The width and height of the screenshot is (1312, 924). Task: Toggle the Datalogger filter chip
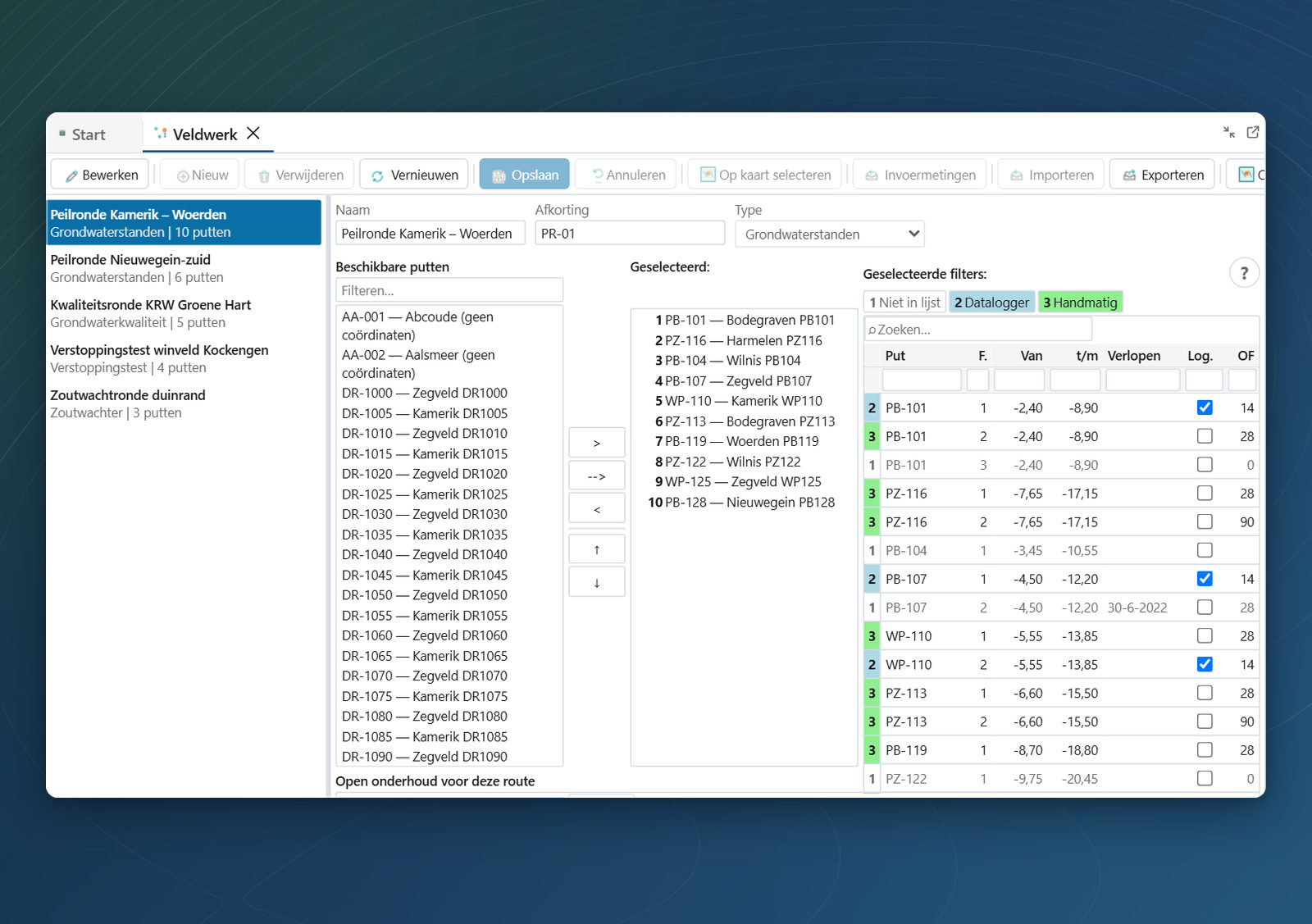tap(991, 303)
